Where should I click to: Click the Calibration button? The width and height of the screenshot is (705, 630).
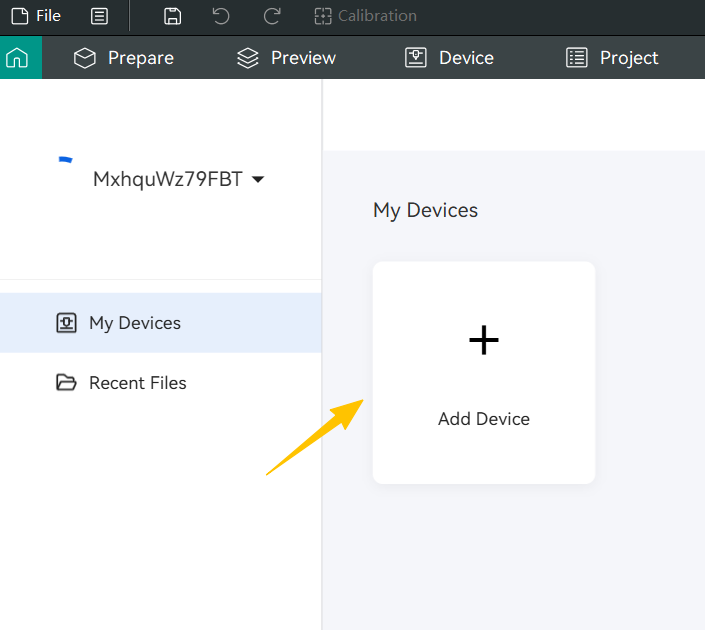(x=366, y=16)
